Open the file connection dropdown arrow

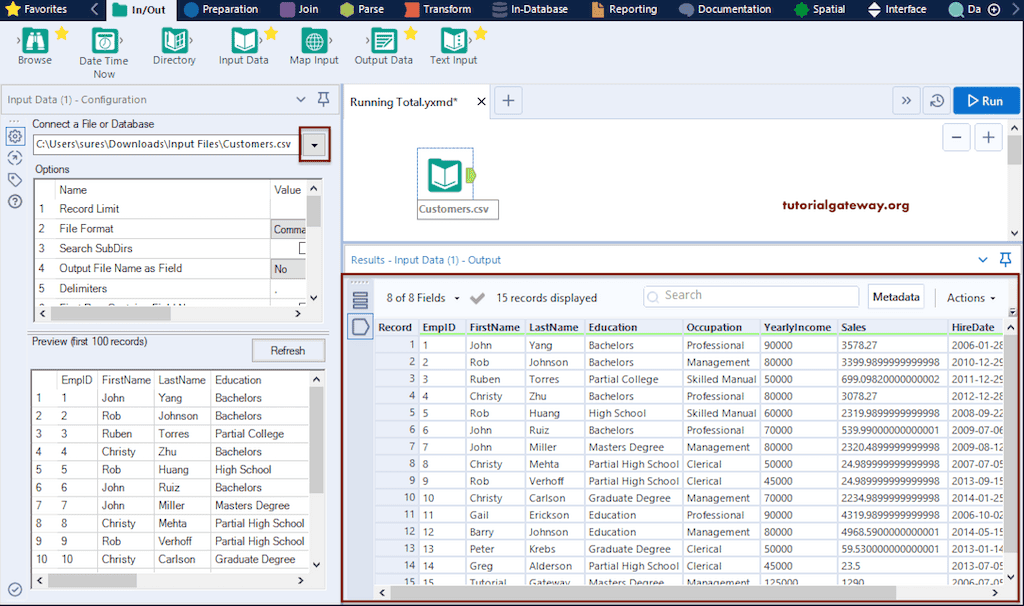tap(314, 144)
